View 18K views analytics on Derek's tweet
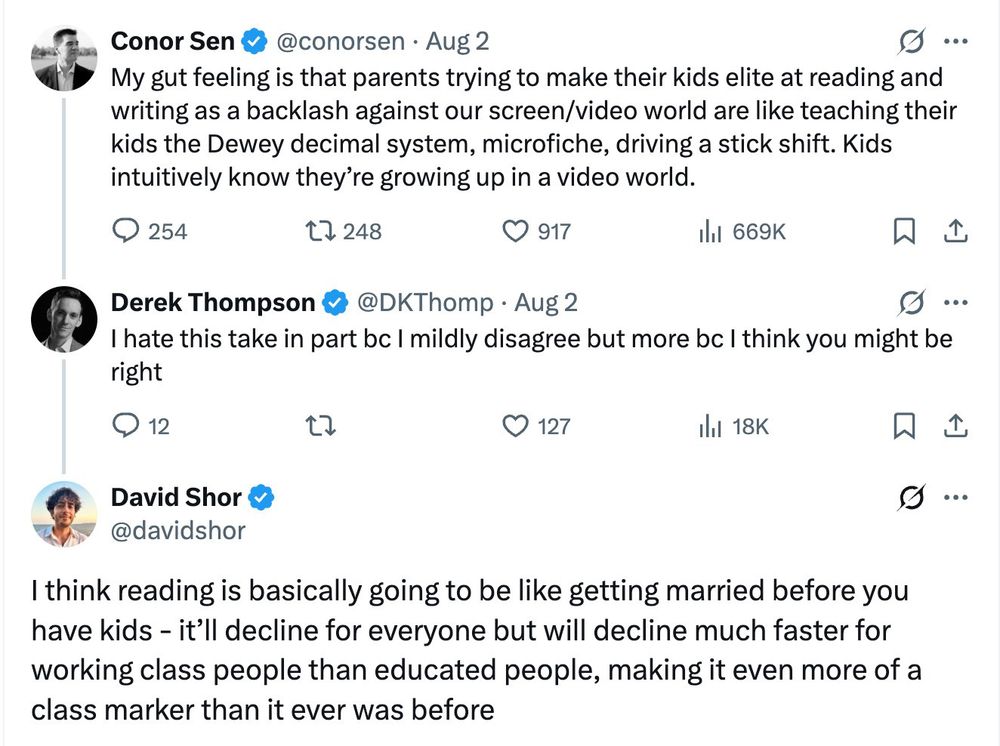The width and height of the screenshot is (1000, 746). pyautogui.click(x=734, y=425)
